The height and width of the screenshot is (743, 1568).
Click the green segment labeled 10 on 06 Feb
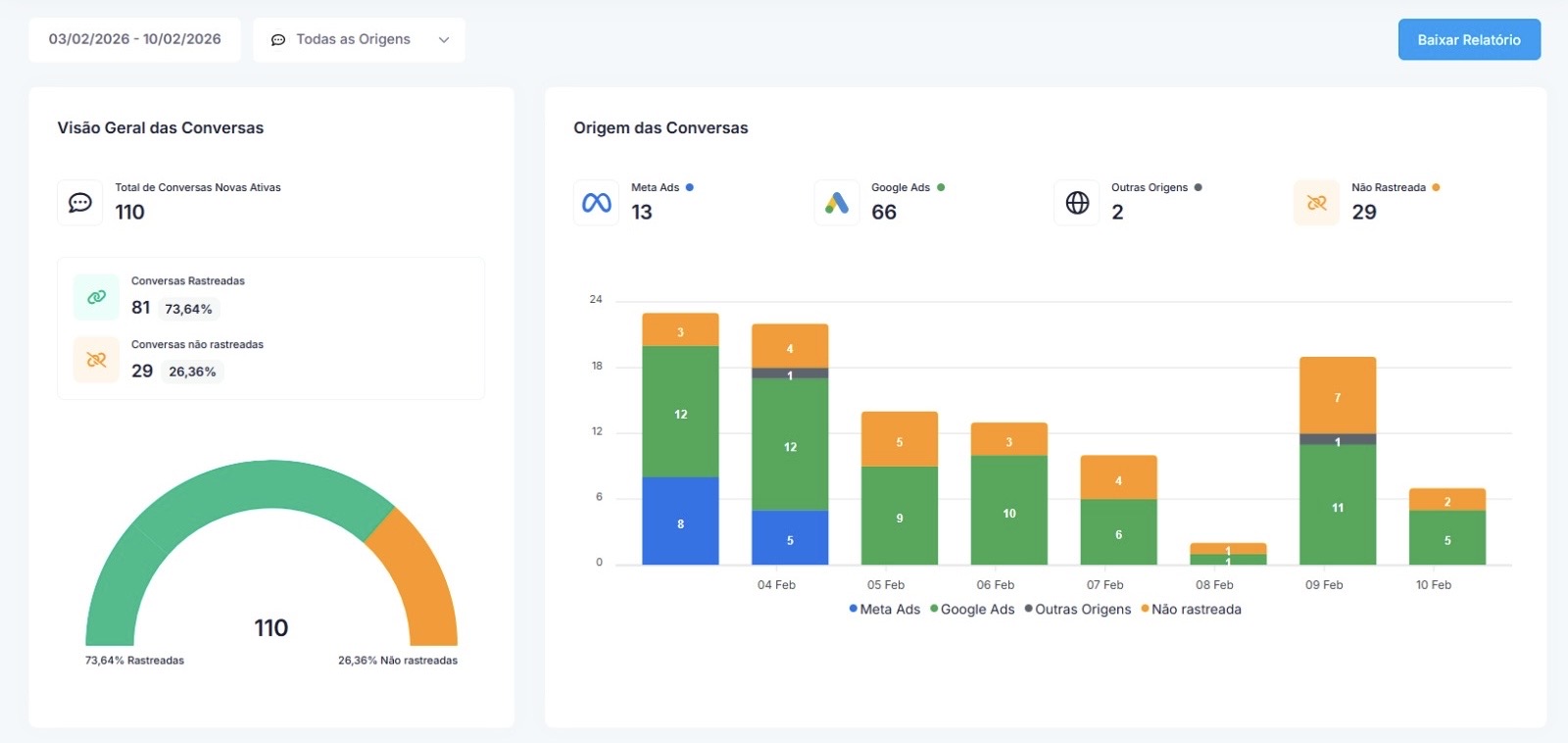pyautogui.click(x=1009, y=510)
